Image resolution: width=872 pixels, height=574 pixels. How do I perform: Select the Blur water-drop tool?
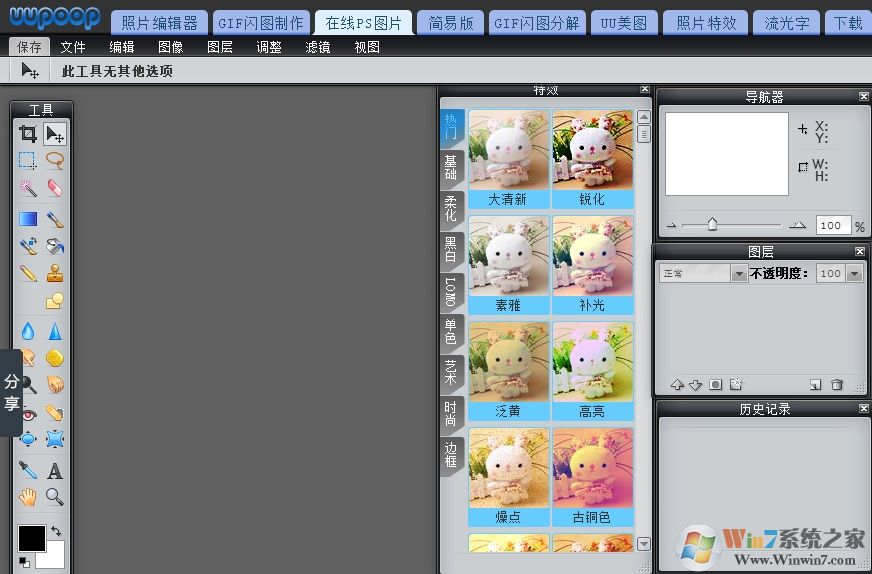tap(28, 331)
